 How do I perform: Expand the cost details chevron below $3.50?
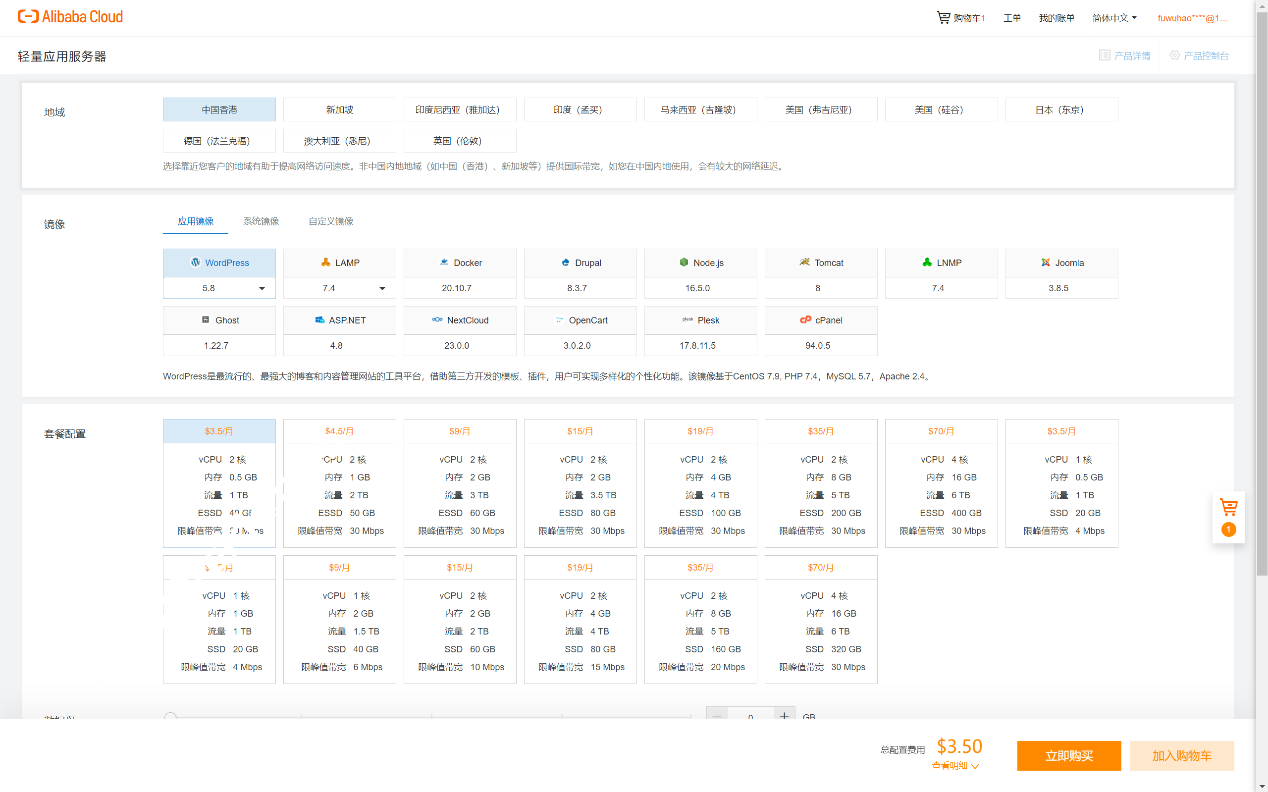point(975,766)
